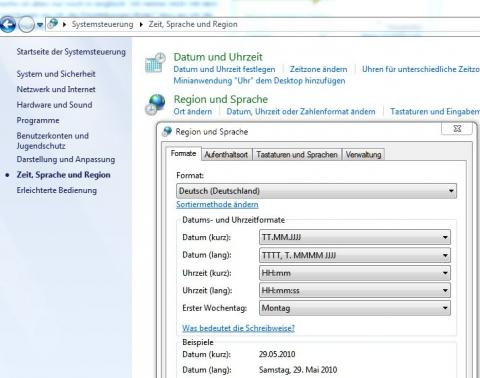
Task: Click Tastaturen und Eingabemethoden link
Action: click(435, 111)
